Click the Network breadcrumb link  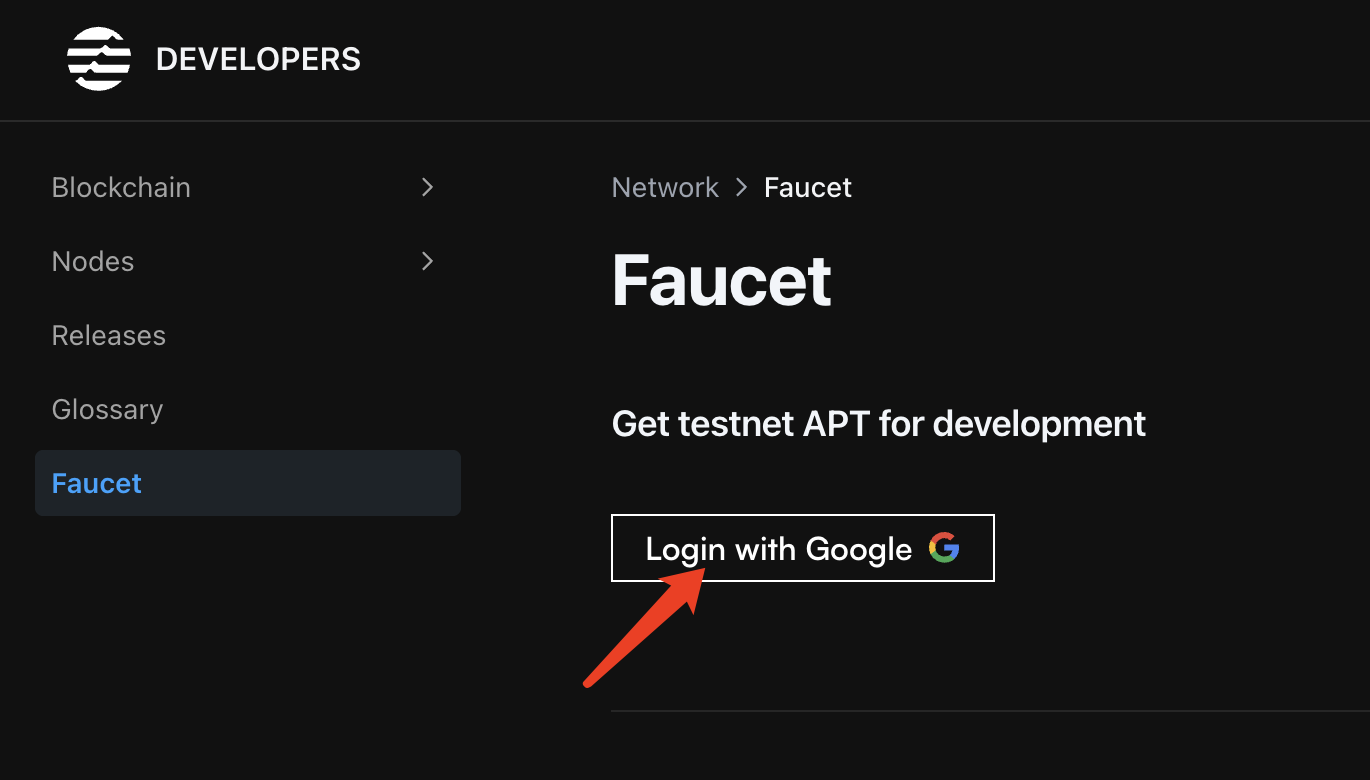coord(665,187)
